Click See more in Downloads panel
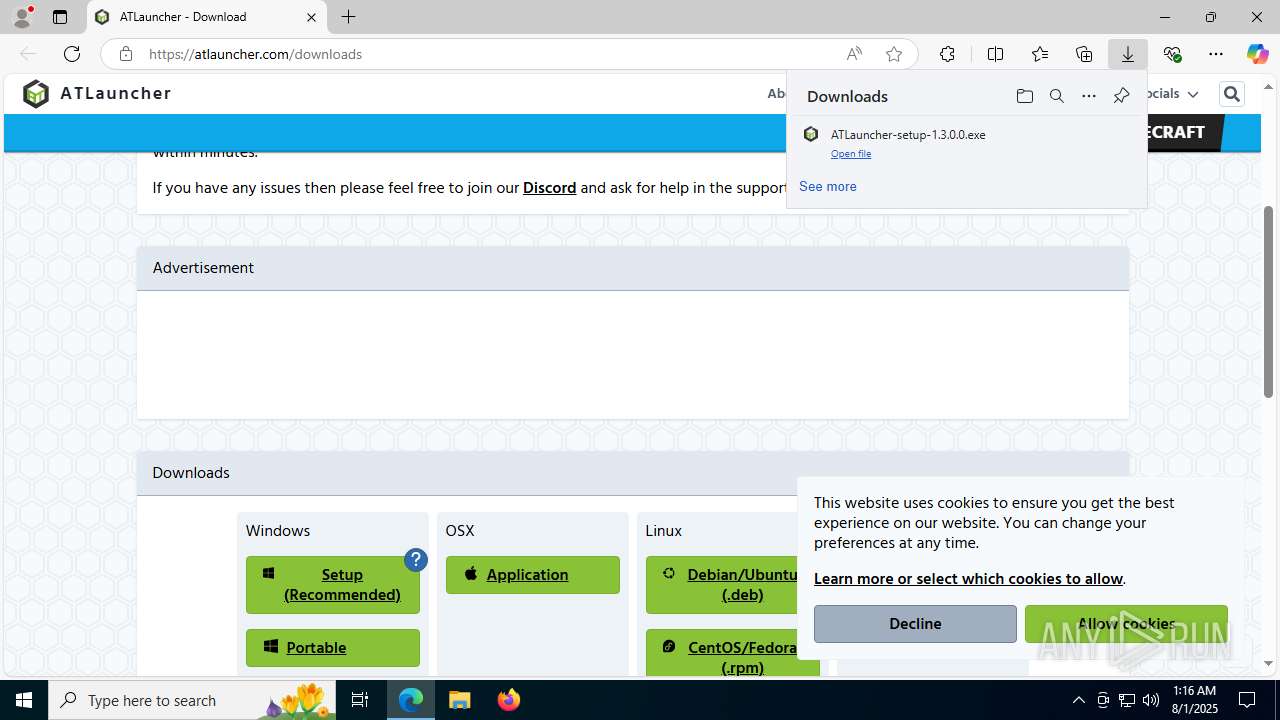This screenshot has height=720, width=1280. coord(828,186)
